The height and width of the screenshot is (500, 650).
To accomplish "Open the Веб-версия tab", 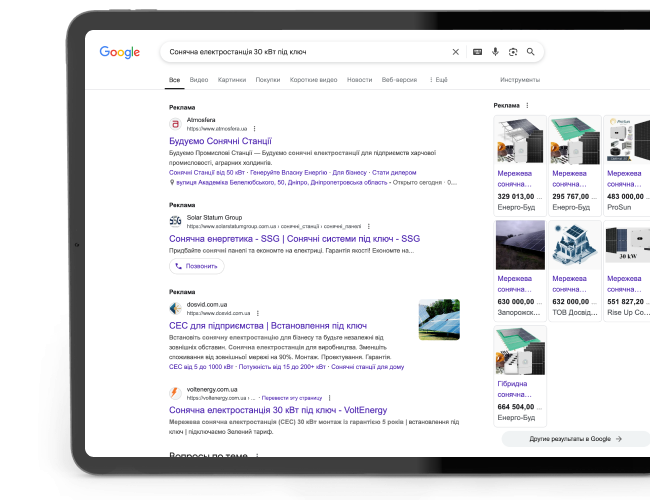I will pyautogui.click(x=399, y=80).
